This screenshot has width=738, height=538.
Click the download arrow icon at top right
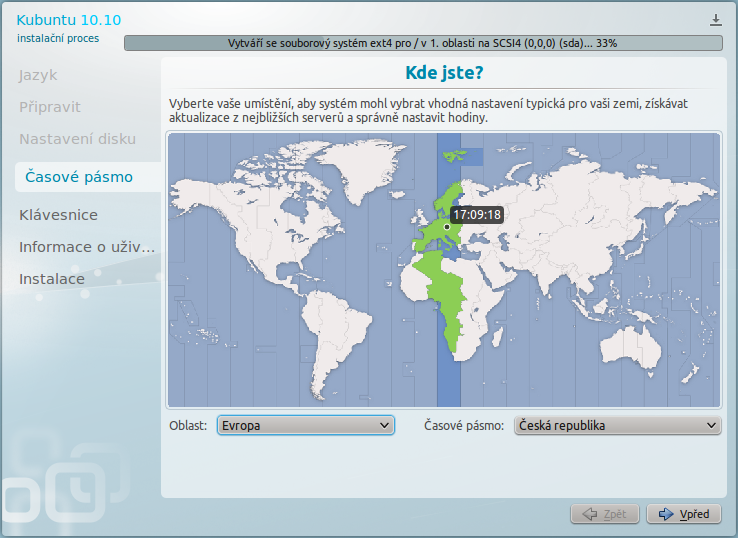pos(715,20)
